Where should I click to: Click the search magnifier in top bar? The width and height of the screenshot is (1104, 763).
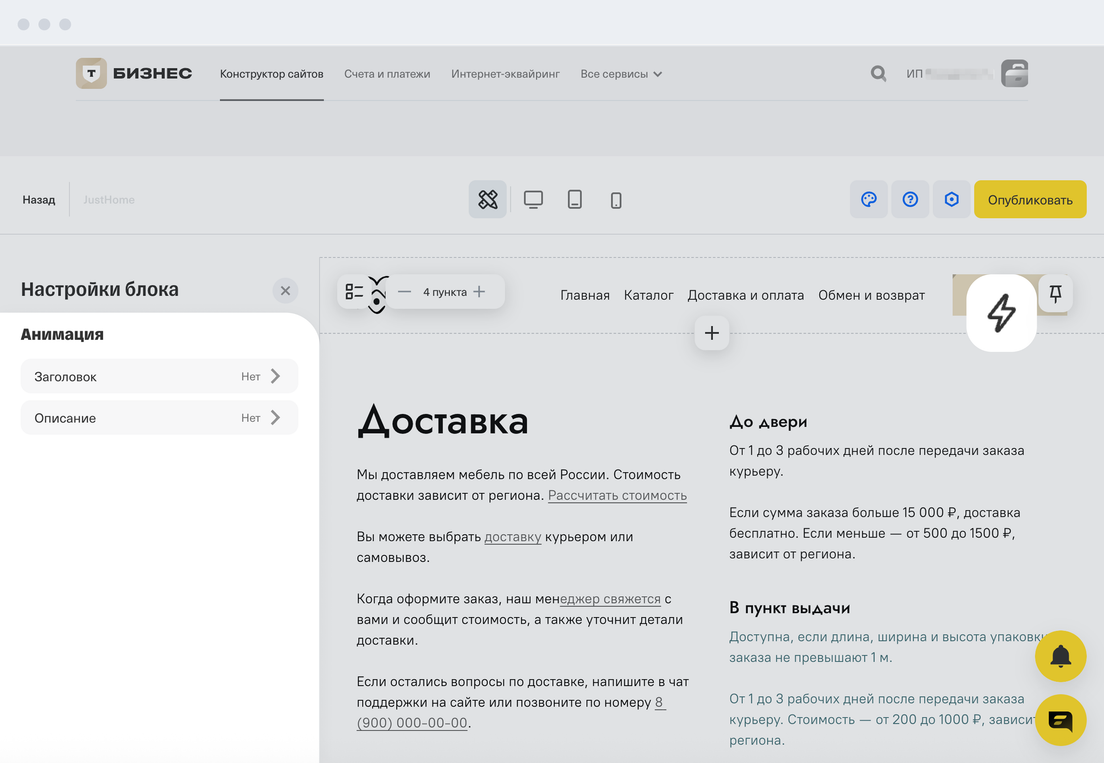coord(878,74)
